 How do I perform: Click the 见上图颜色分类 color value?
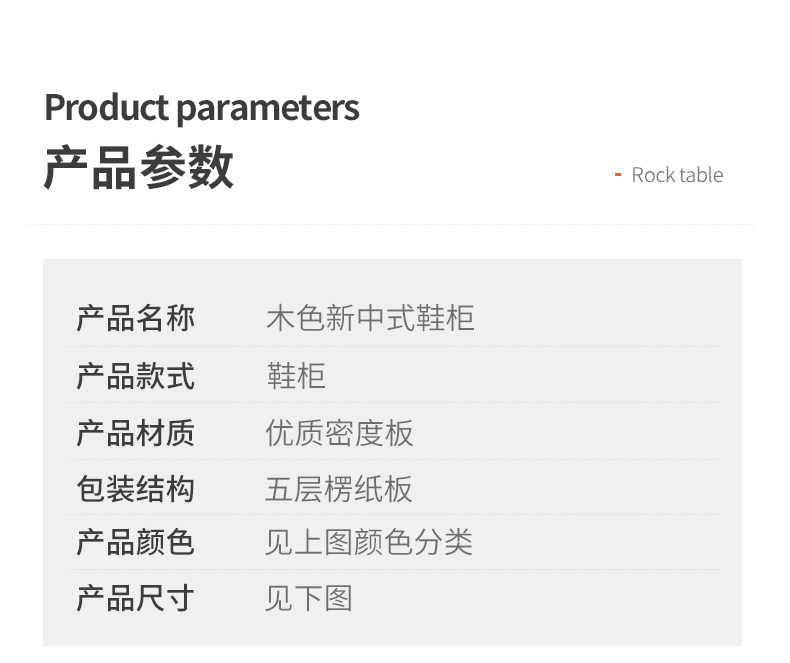(369, 542)
